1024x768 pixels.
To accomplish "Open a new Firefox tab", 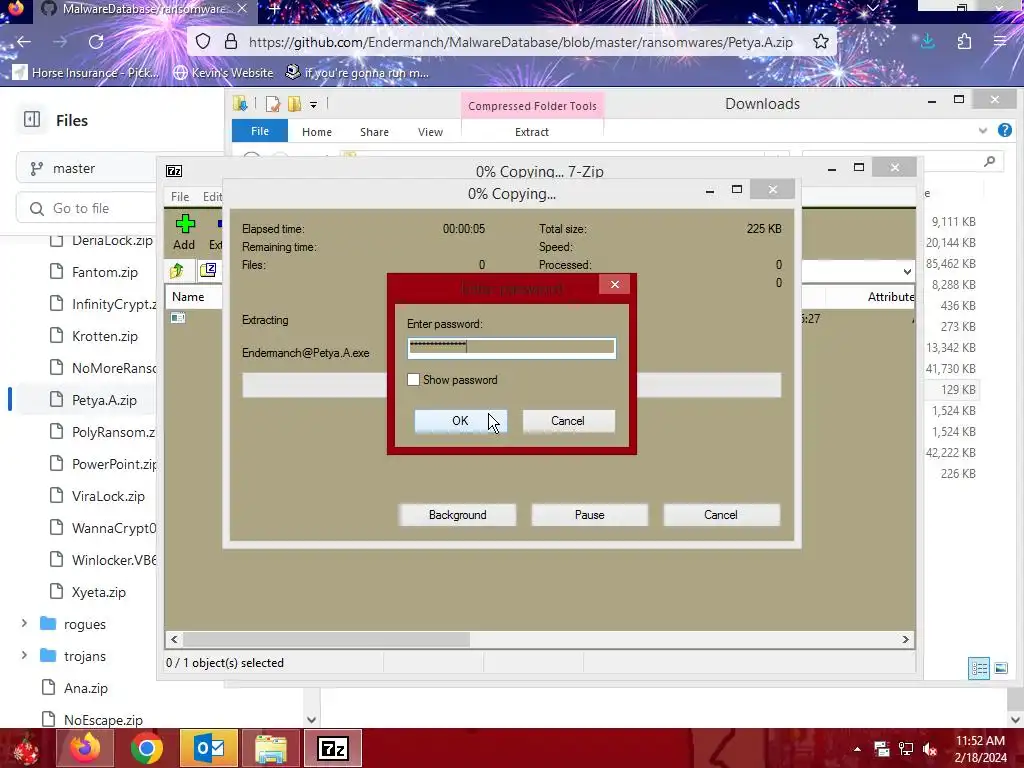I will coord(275,8).
